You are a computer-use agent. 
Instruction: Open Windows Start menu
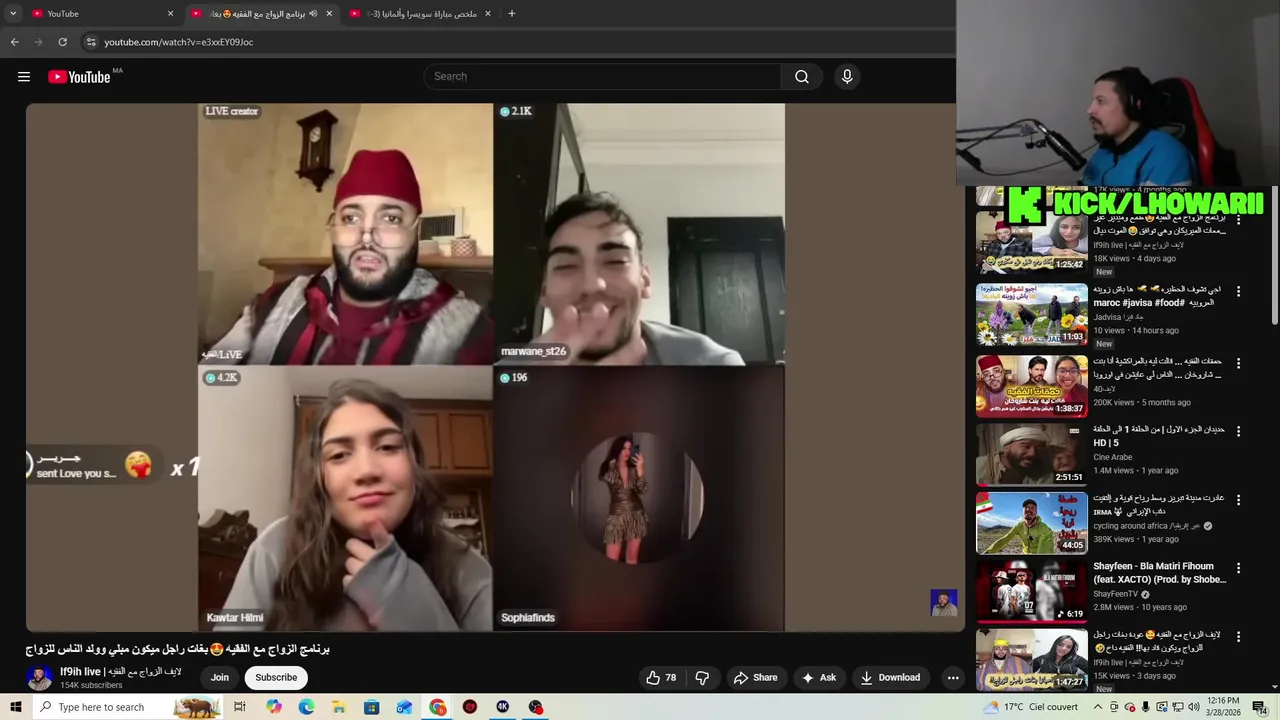(x=15, y=707)
